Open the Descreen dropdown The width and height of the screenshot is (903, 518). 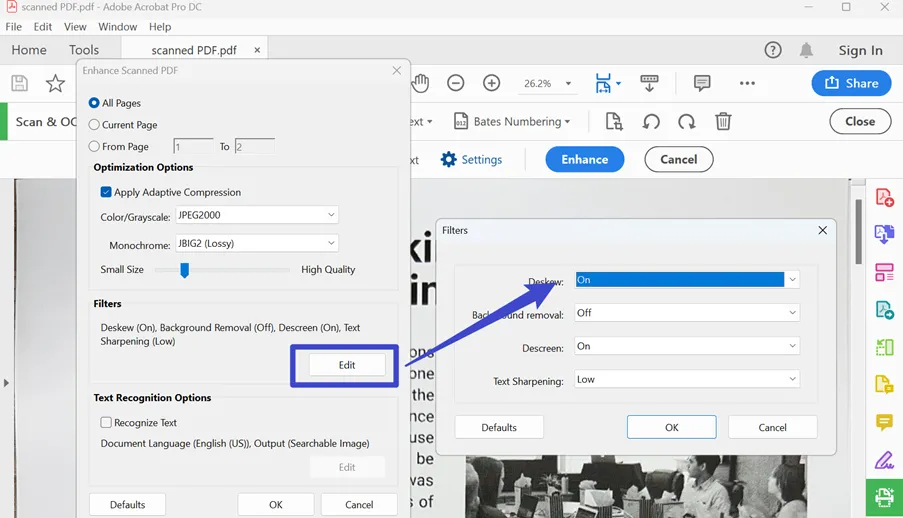tap(687, 346)
